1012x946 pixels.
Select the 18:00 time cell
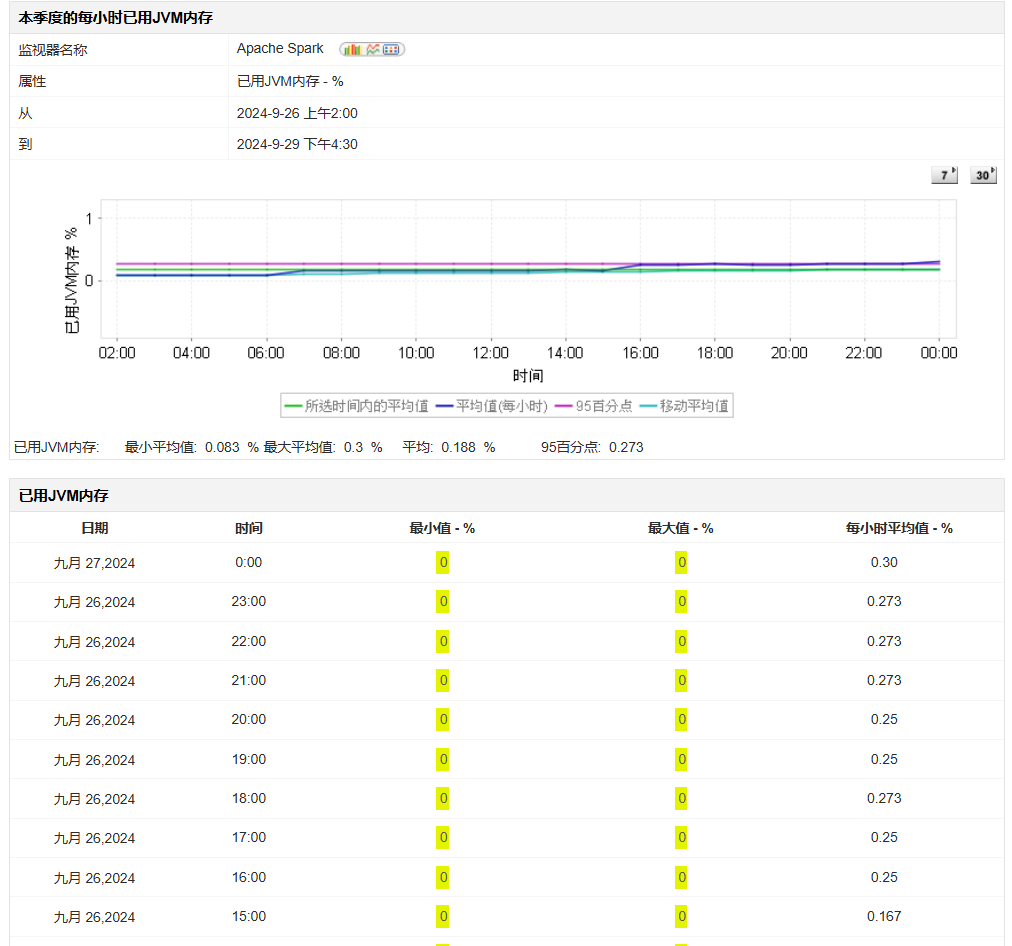(x=248, y=798)
